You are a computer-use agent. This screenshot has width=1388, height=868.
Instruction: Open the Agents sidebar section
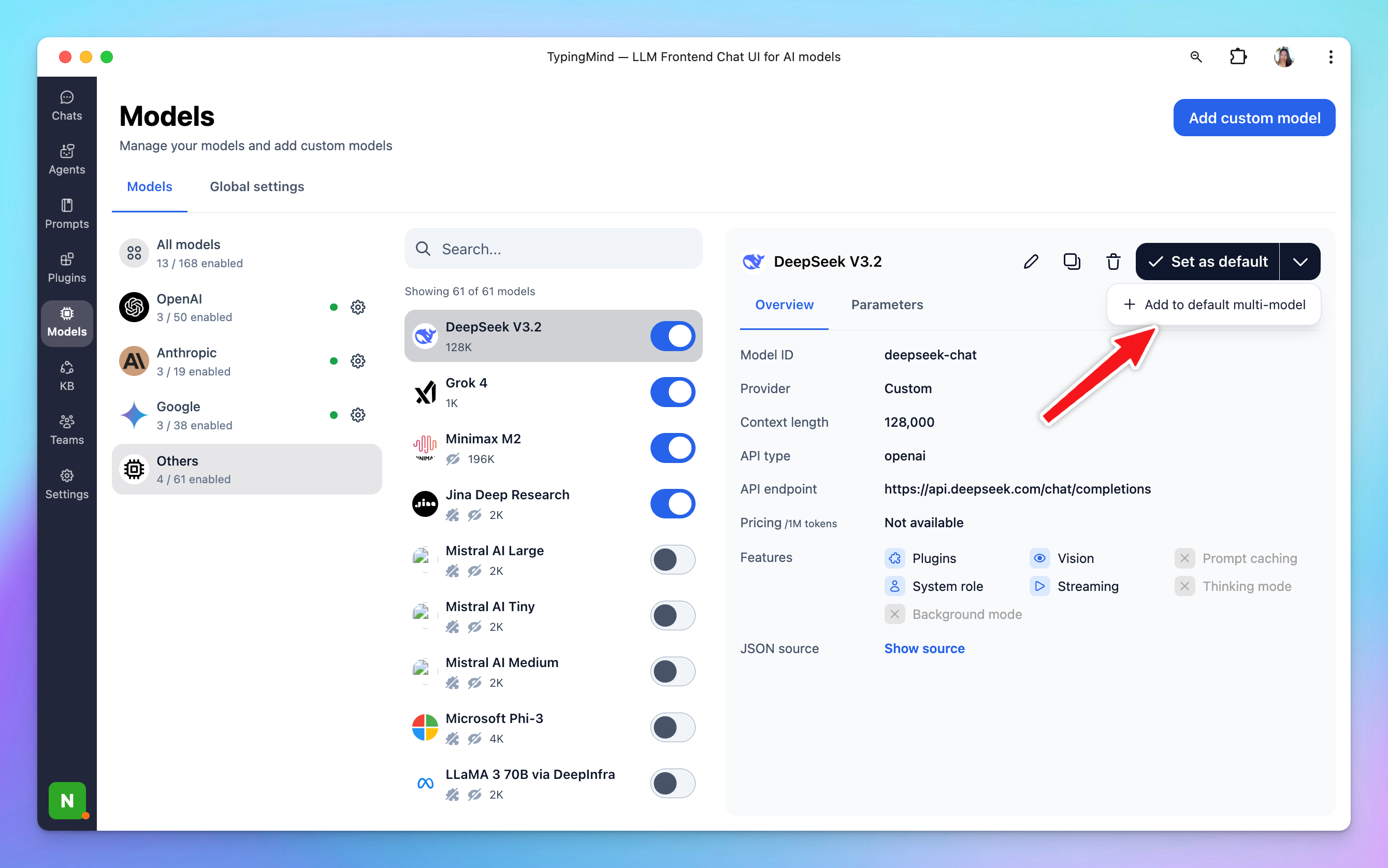[x=67, y=159]
